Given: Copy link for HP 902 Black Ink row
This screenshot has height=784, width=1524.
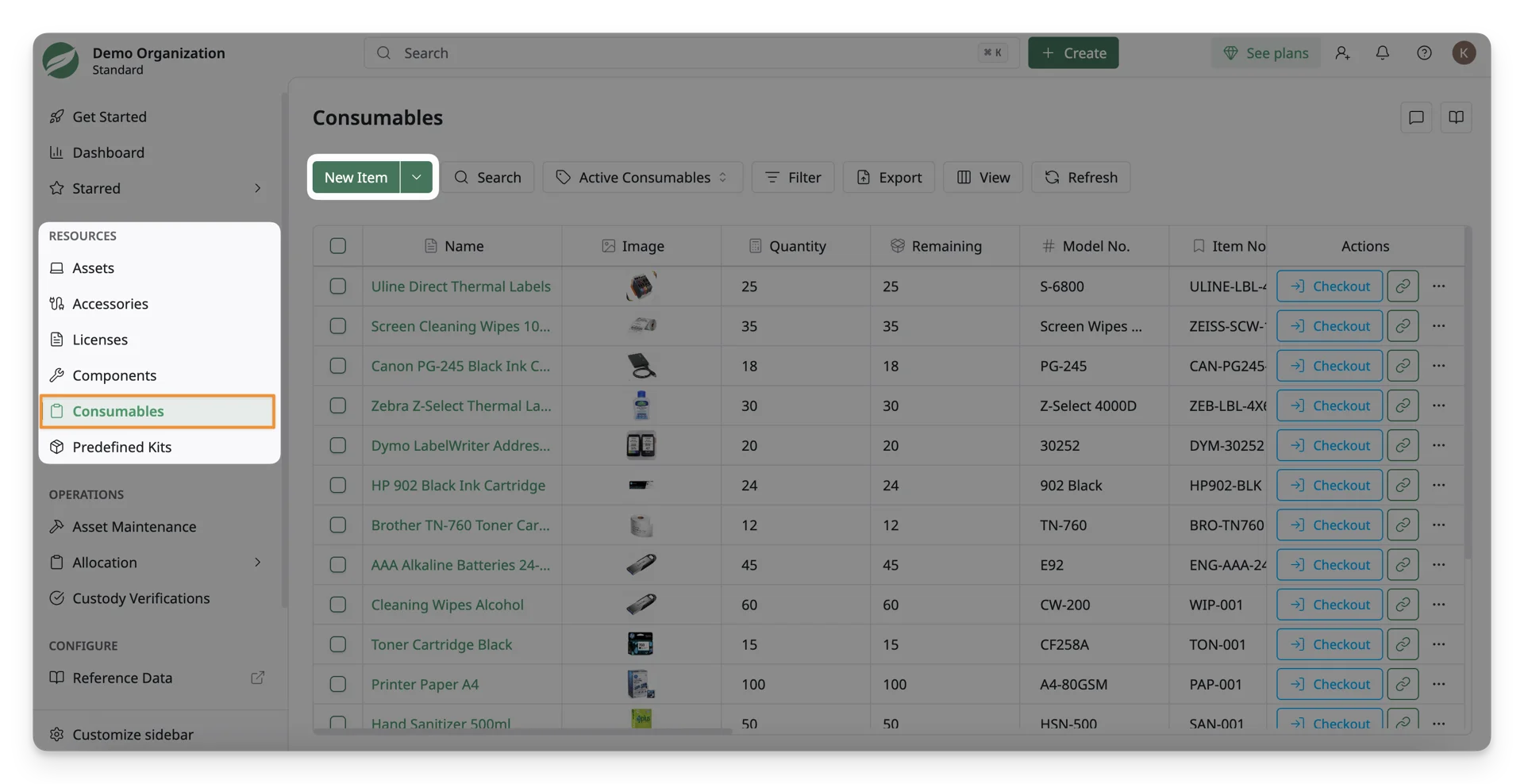Looking at the screenshot, I should coord(1403,485).
